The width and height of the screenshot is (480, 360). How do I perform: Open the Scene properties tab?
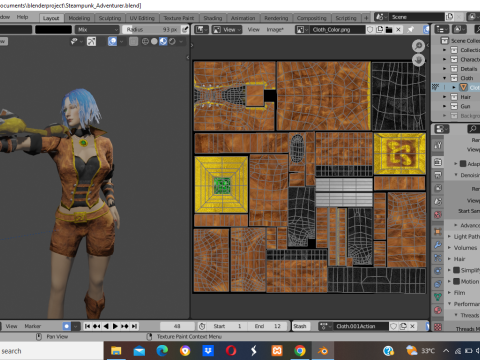(x=438, y=201)
